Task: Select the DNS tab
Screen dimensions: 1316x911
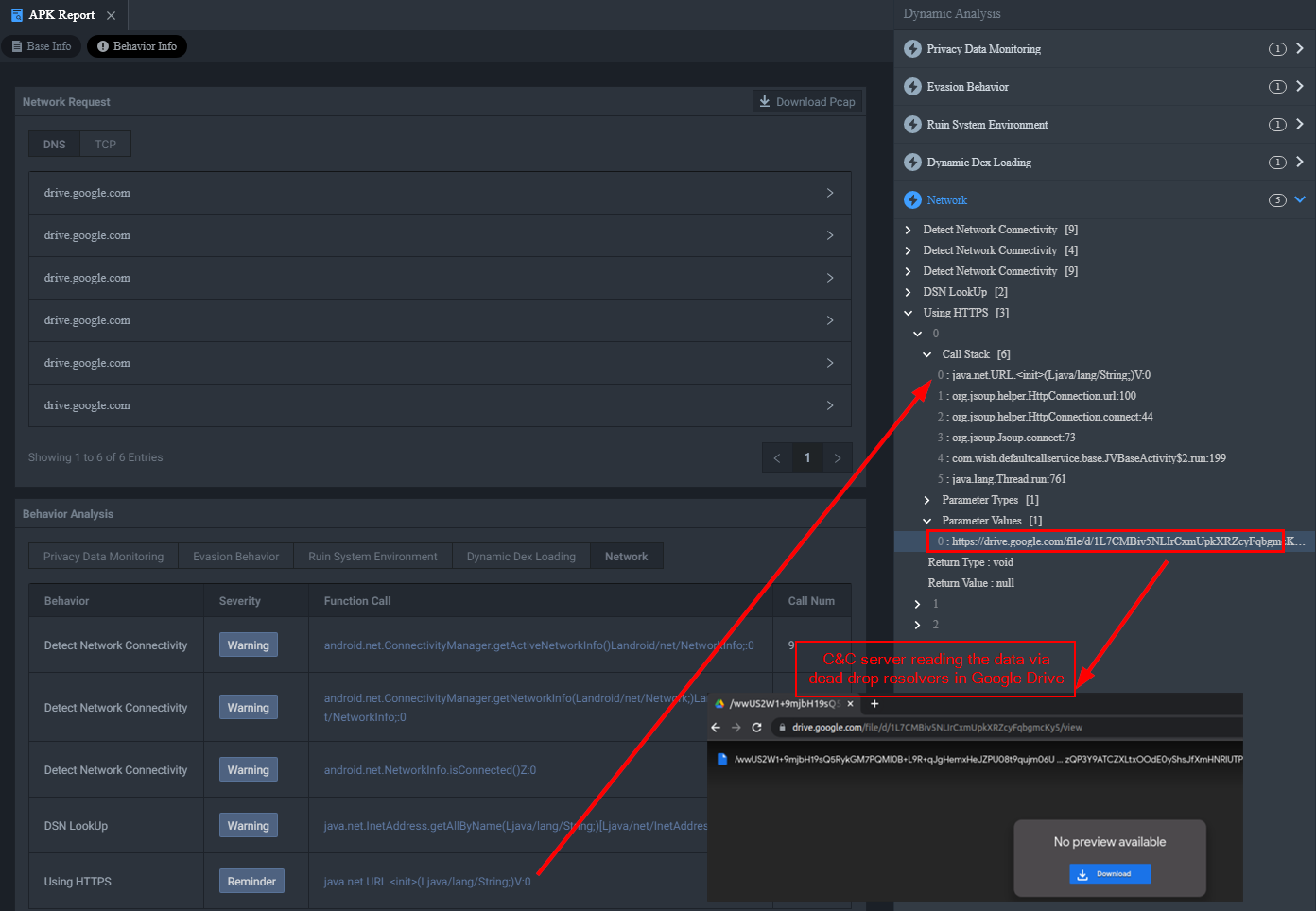Action: (x=54, y=145)
